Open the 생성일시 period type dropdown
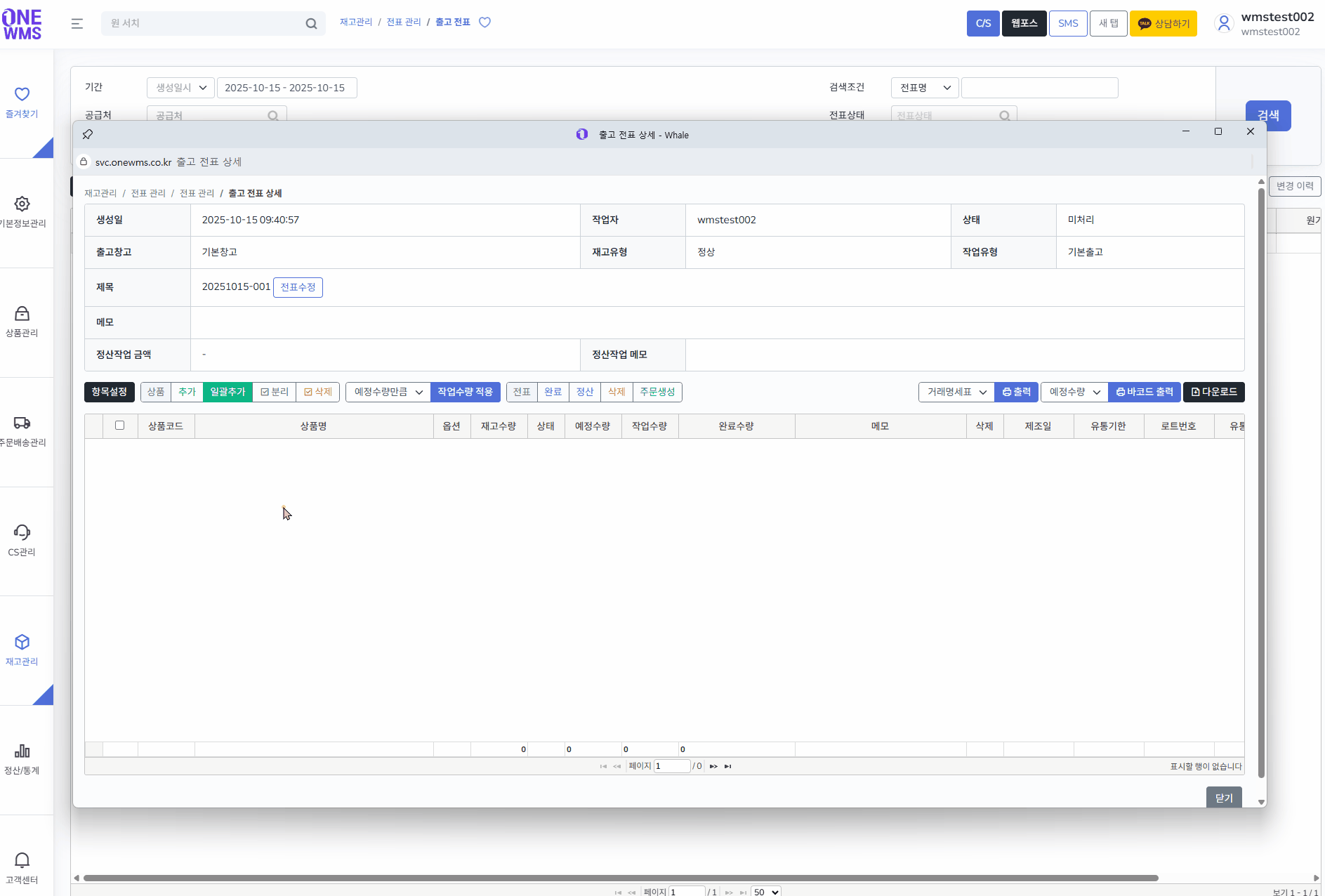Image resolution: width=1325 pixels, height=896 pixels. coord(180,88)
